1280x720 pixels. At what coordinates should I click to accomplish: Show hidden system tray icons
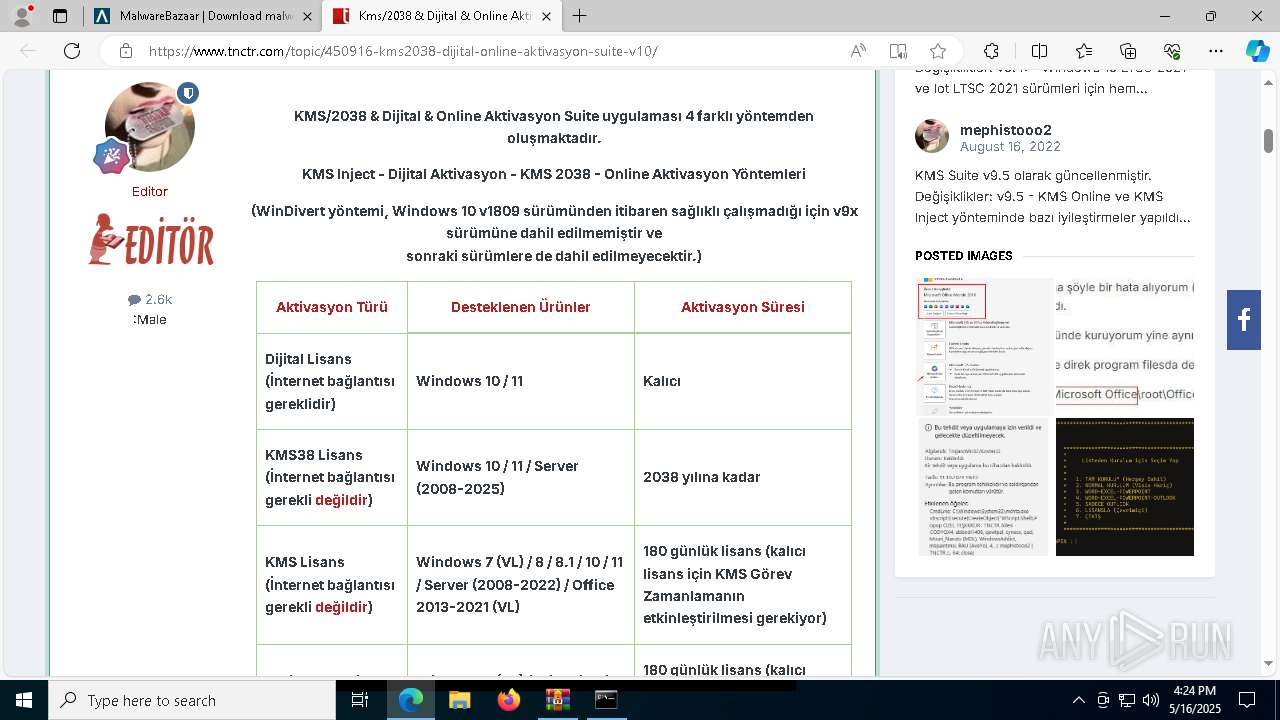1078,700
